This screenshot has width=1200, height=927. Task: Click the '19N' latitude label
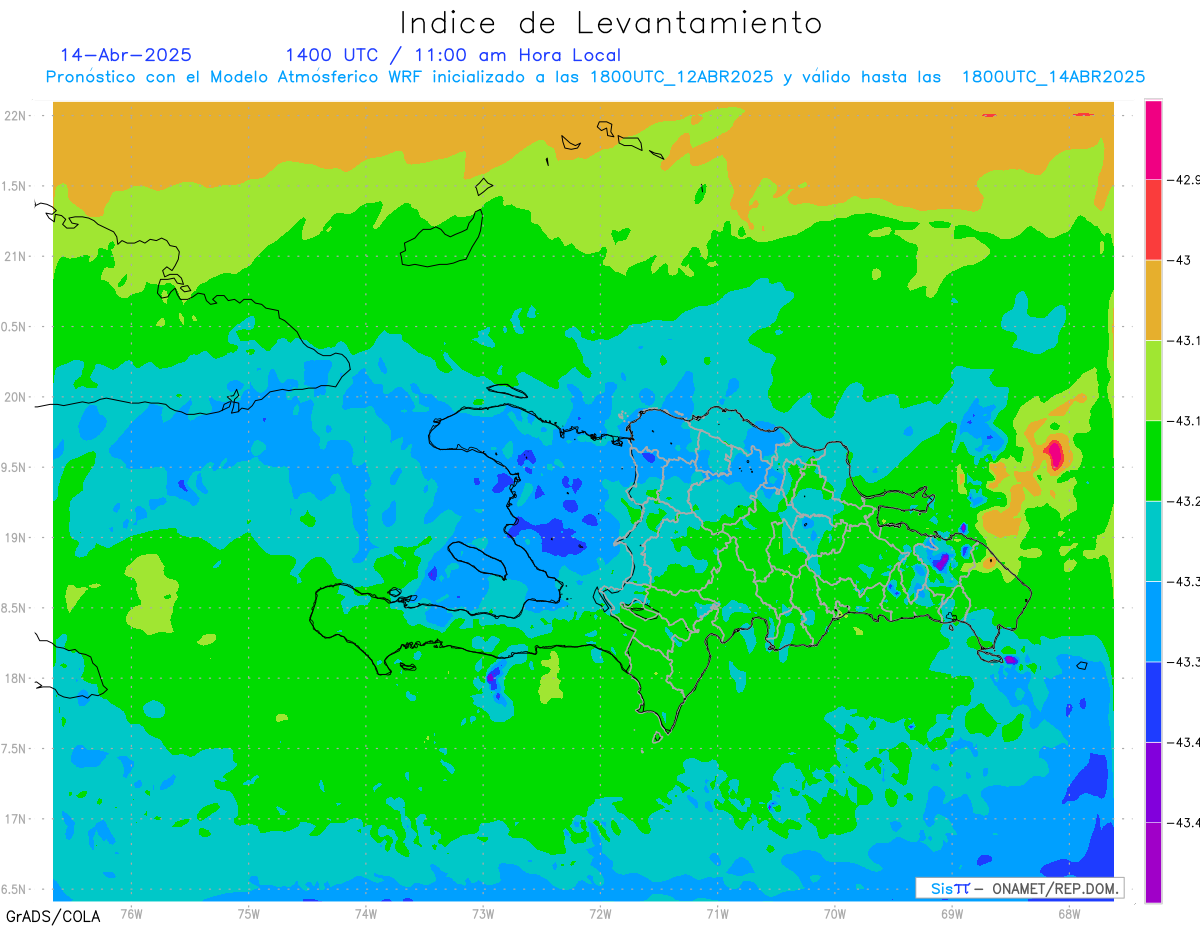coord(15,537)
